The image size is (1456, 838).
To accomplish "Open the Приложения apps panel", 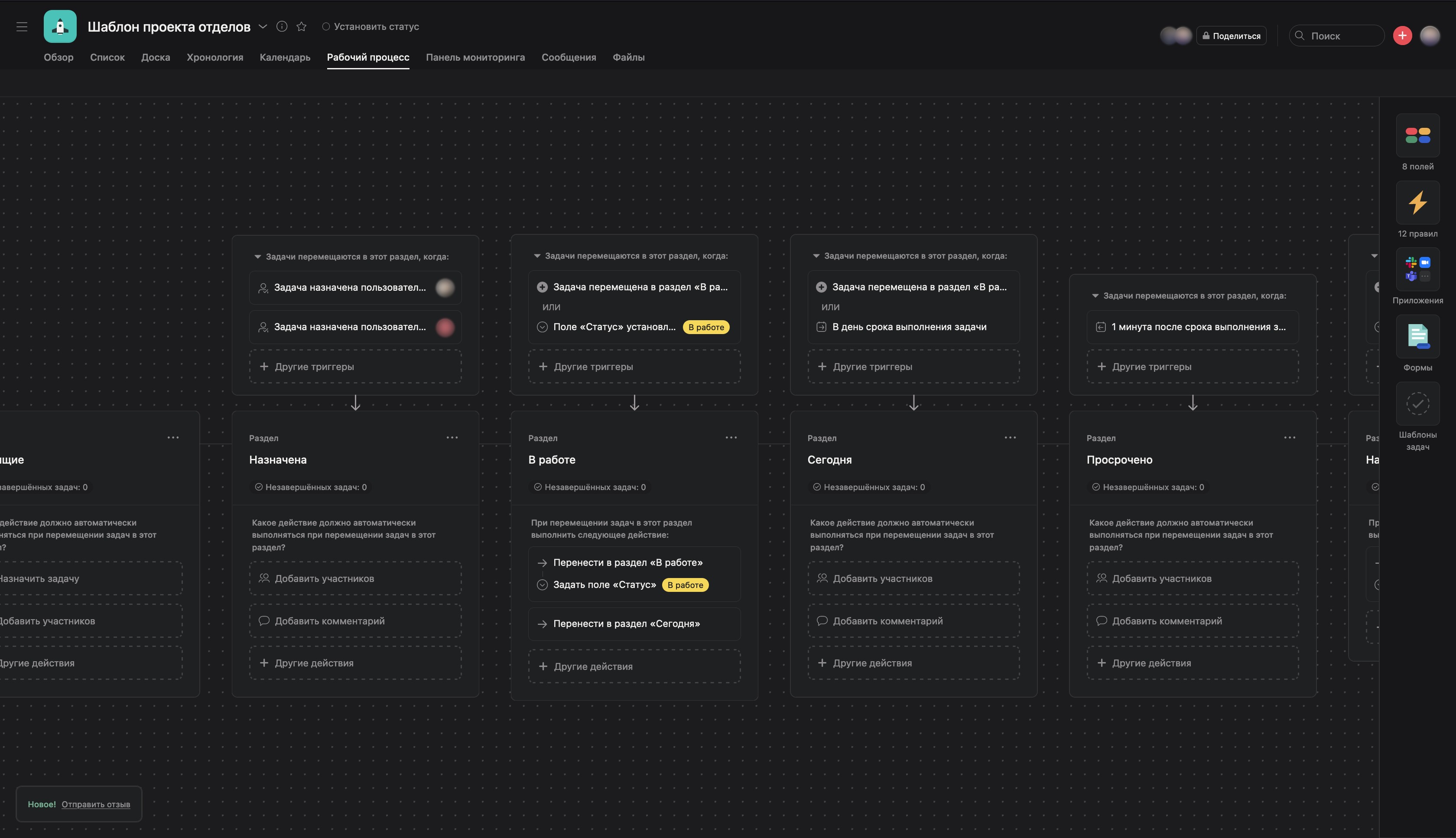I will [x=1417, y=270].
